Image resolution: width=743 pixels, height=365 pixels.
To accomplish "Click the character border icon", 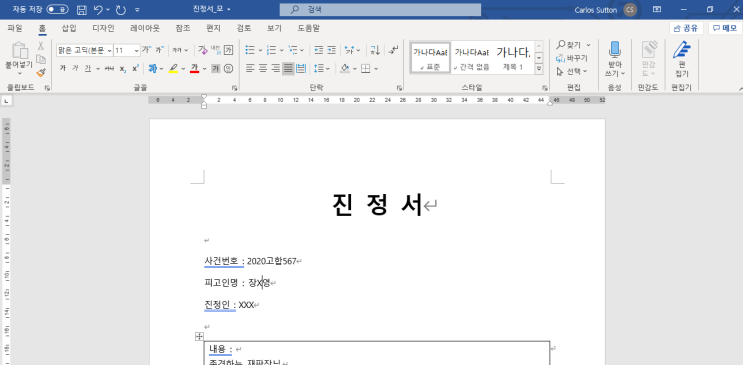I will point(228,50).
